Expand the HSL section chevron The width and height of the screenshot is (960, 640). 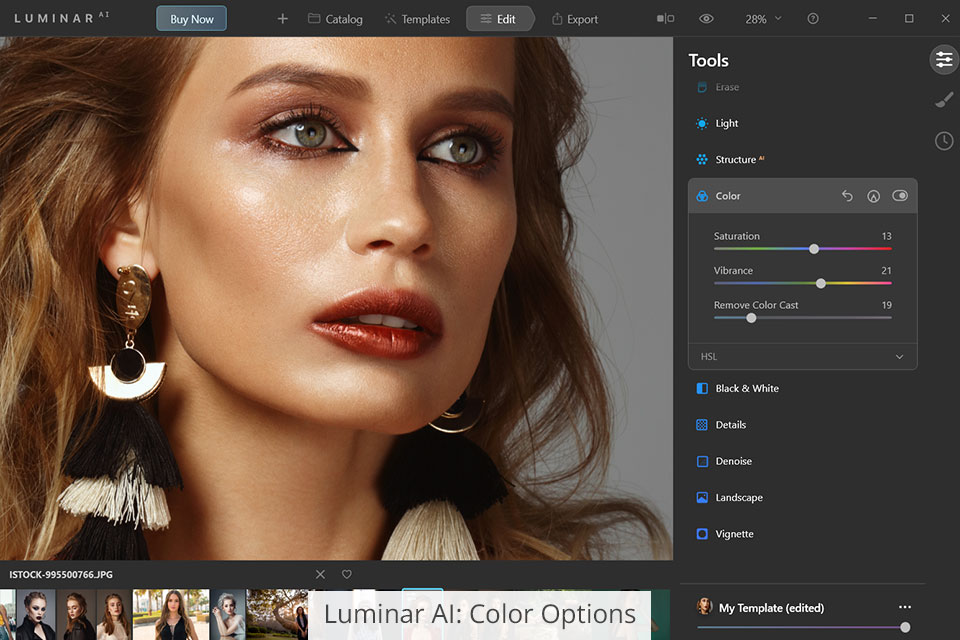(899, 356)
